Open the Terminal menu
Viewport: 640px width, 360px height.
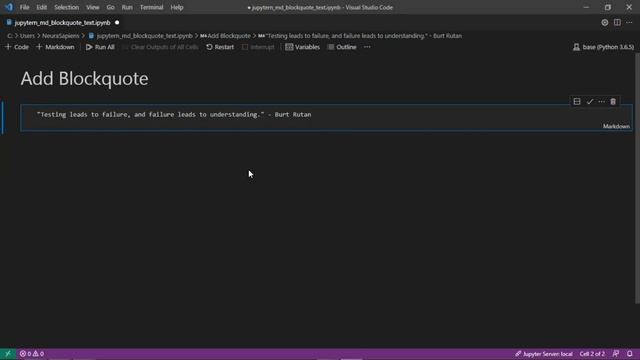[x=151, y=7]
